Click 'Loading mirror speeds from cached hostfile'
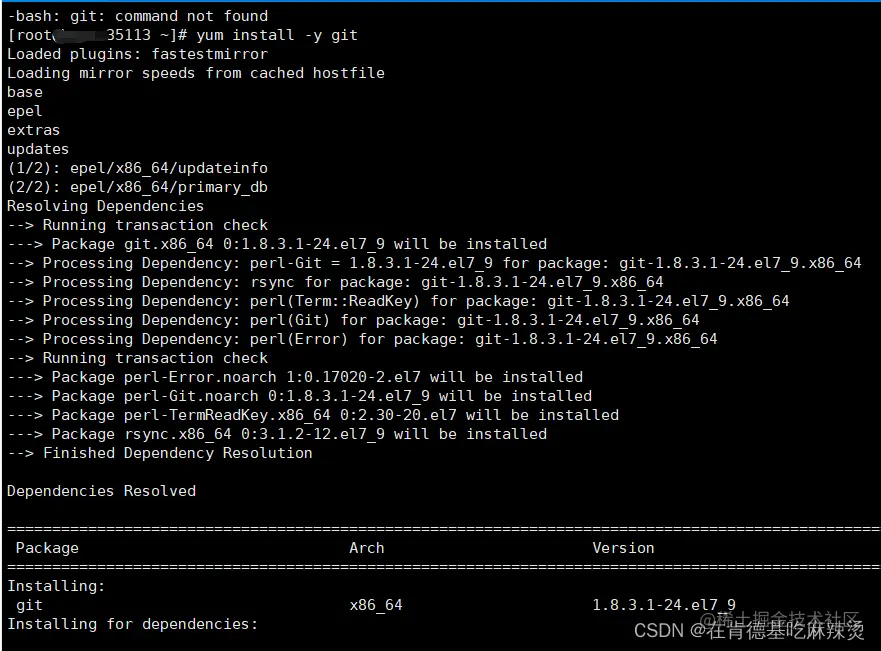Image resolution: width=881 pixels, height=651 pixels. pyautogui.click(x=196, y=74)
